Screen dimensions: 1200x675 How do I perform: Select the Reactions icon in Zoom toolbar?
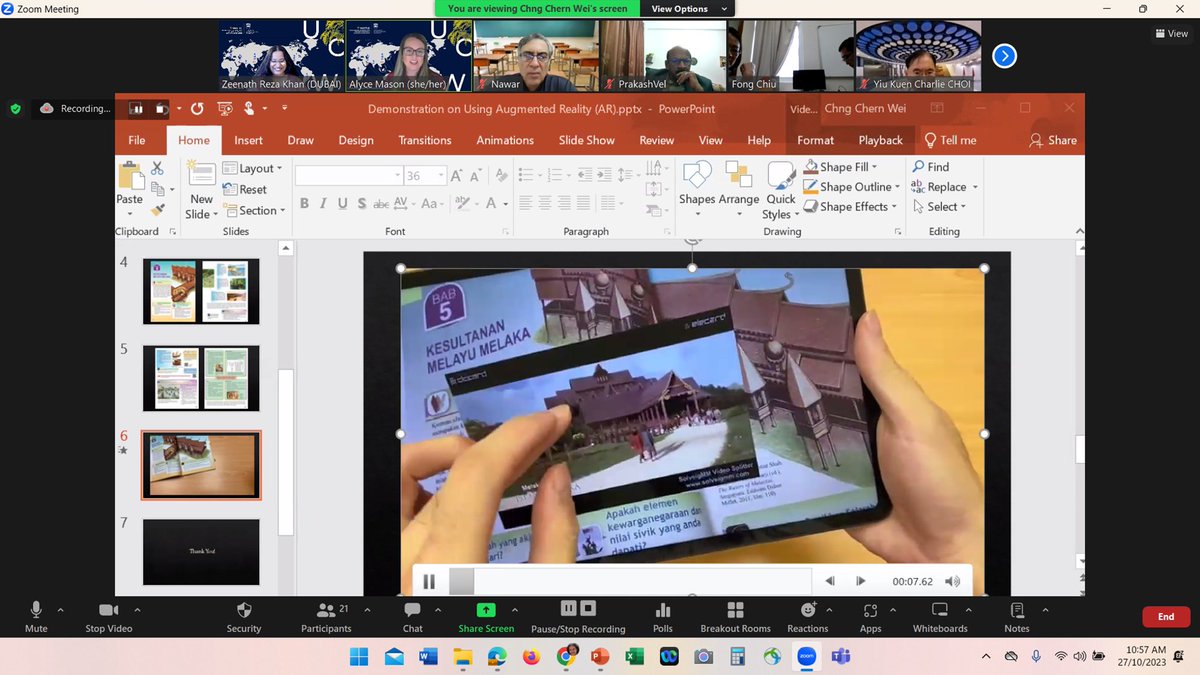click(x=807, y=612)
